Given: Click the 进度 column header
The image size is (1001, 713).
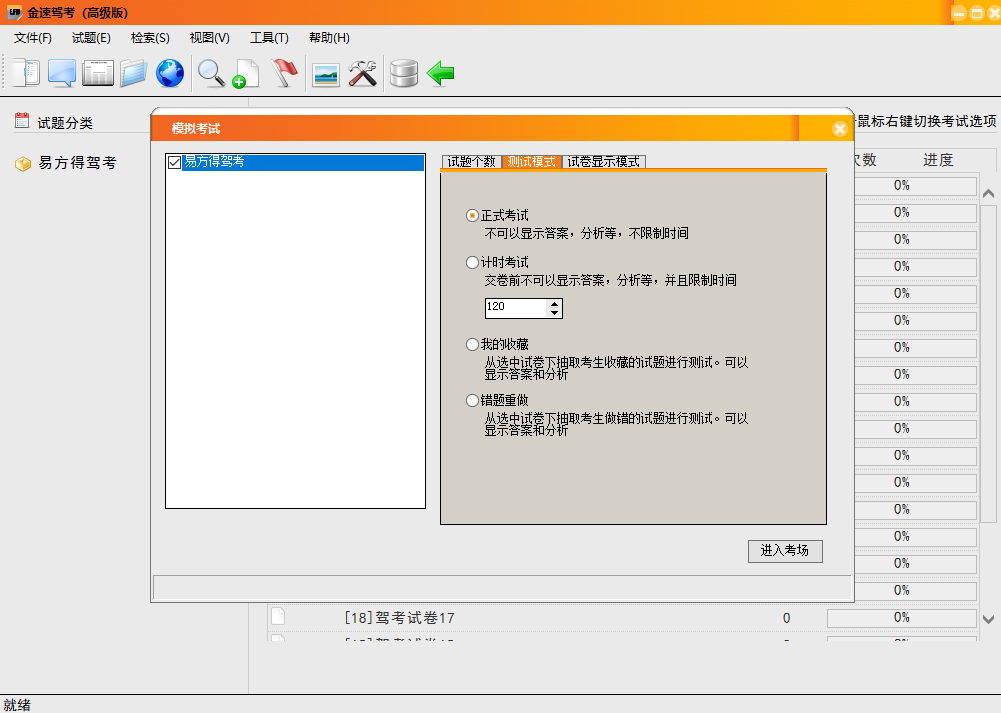Looking at the screenshot, I should [x=938, y=160].
